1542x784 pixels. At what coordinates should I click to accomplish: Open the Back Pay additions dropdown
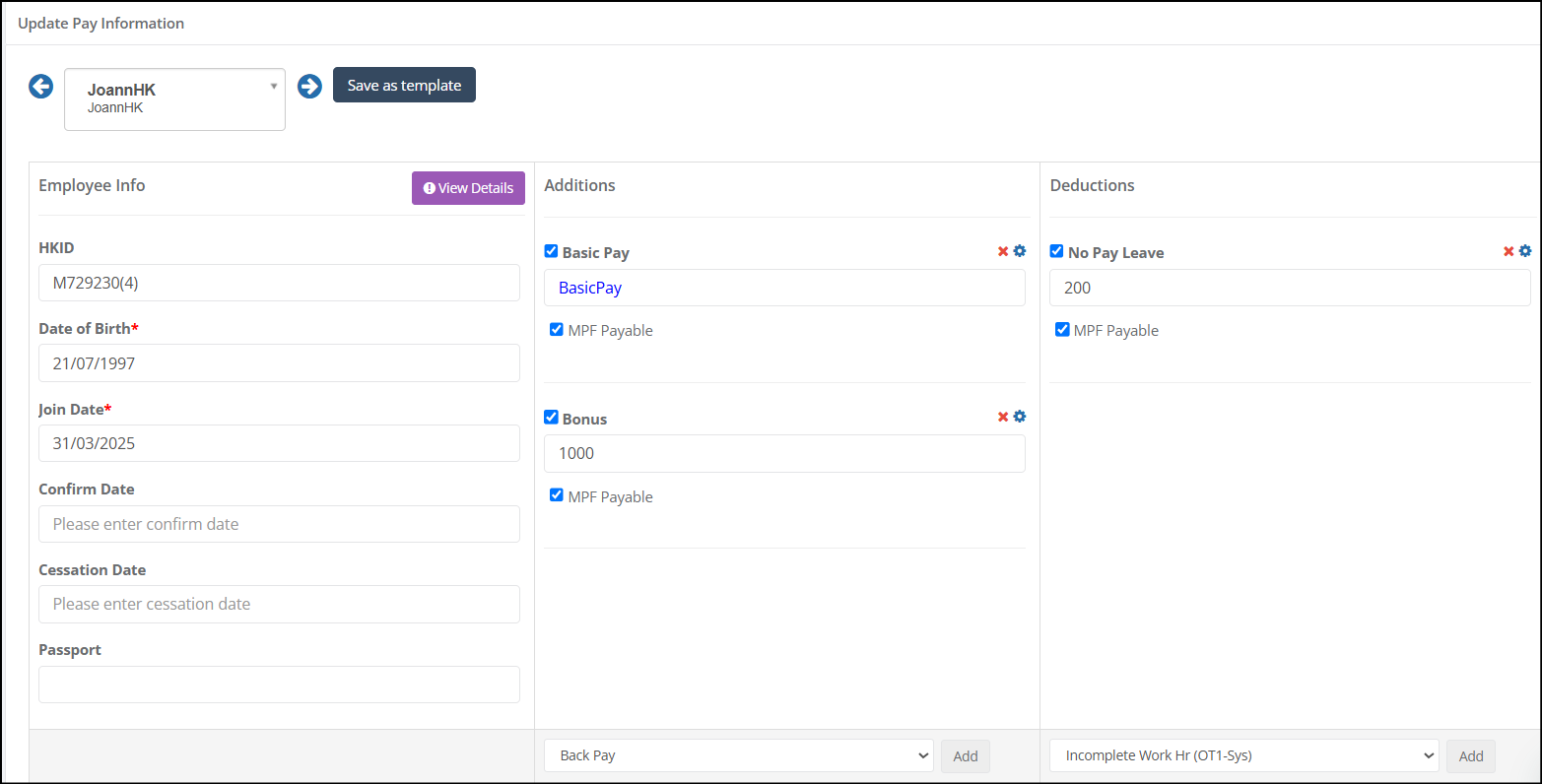point(739,755)
